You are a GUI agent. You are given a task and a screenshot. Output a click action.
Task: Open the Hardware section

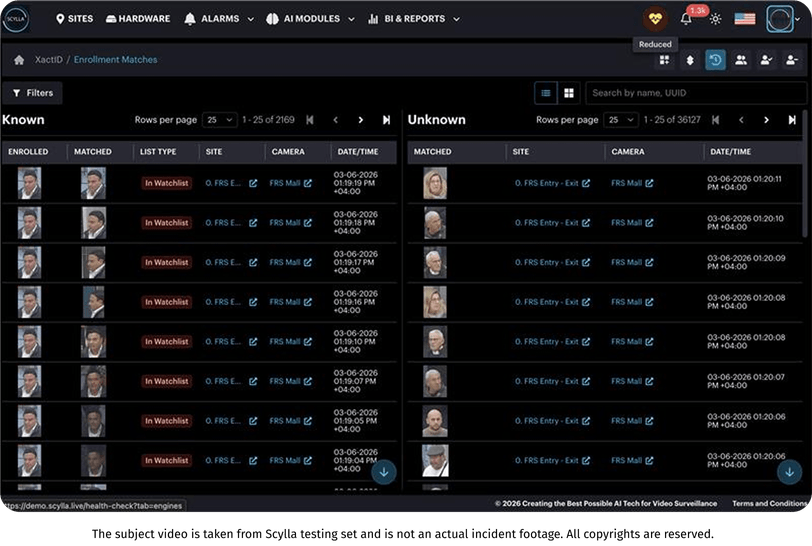pyautogui.click(x=138, y=19)
